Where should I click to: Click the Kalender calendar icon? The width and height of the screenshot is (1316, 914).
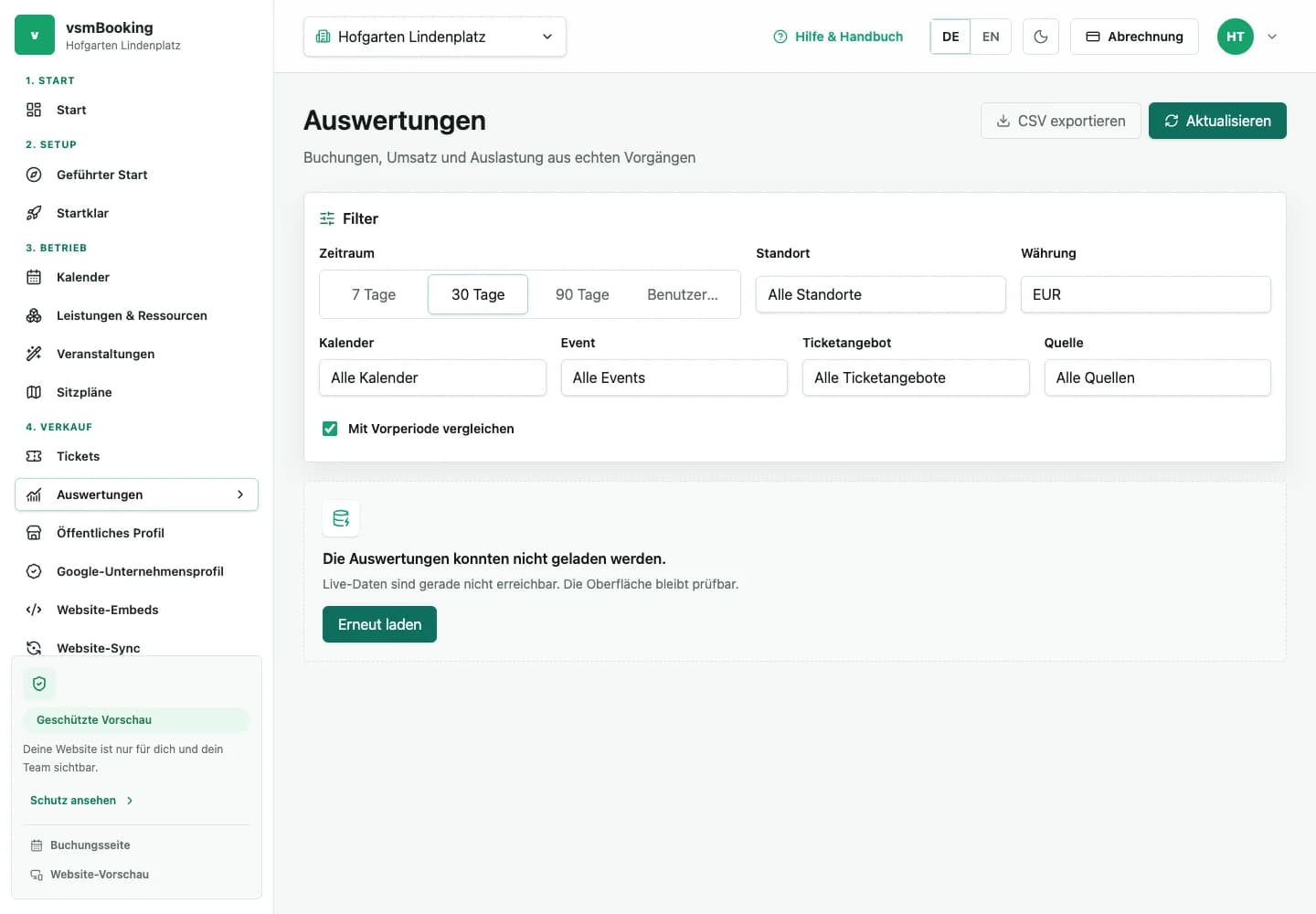34,277
